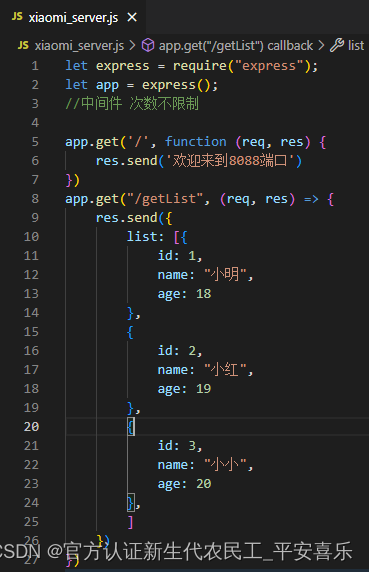Click name value "小红"
The width and height of the screenshot is (369, 572).
tap(225, 370)
